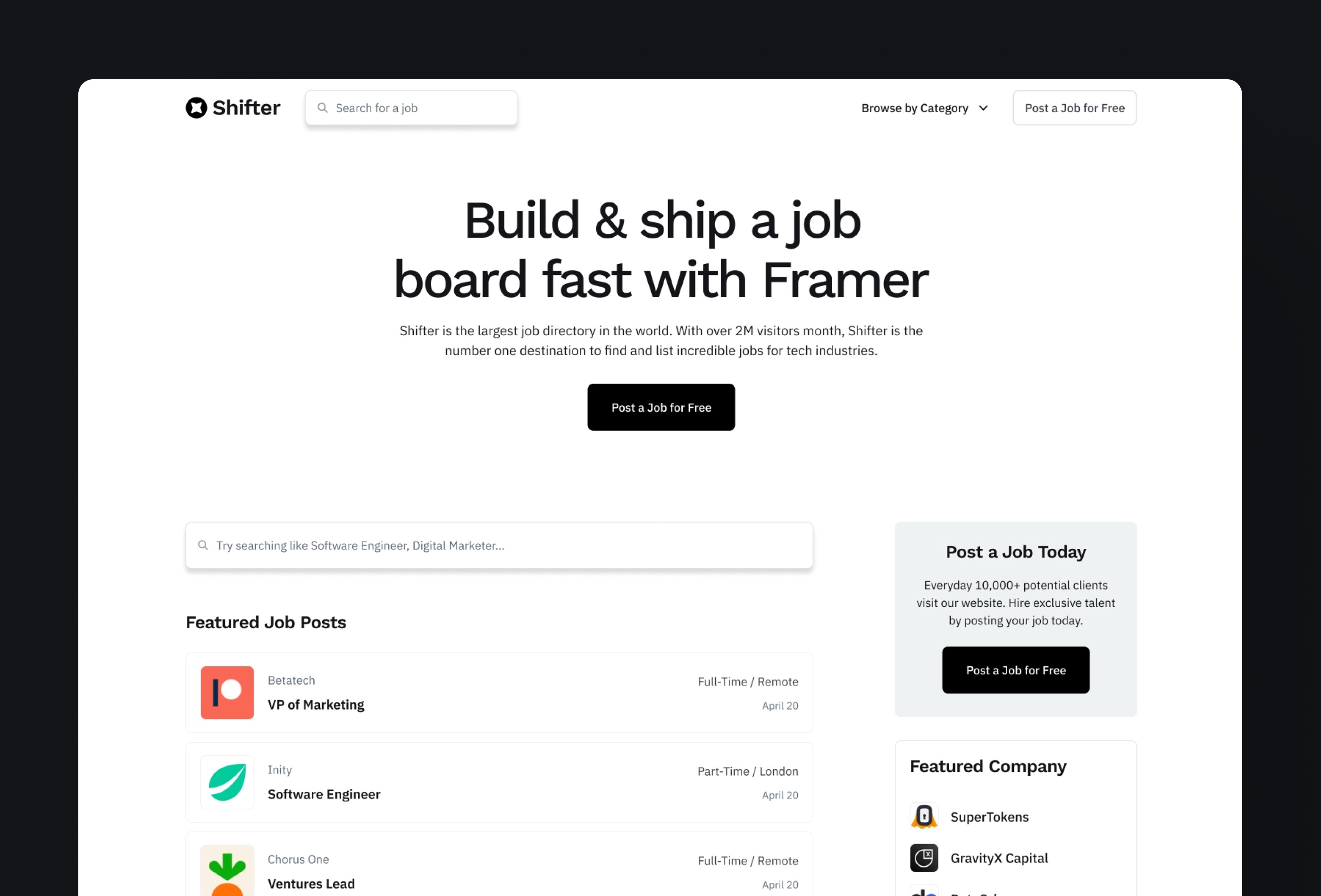Click the Shifter logo icon
Screen dimensions: 1321x896
[x=196, y=107]
